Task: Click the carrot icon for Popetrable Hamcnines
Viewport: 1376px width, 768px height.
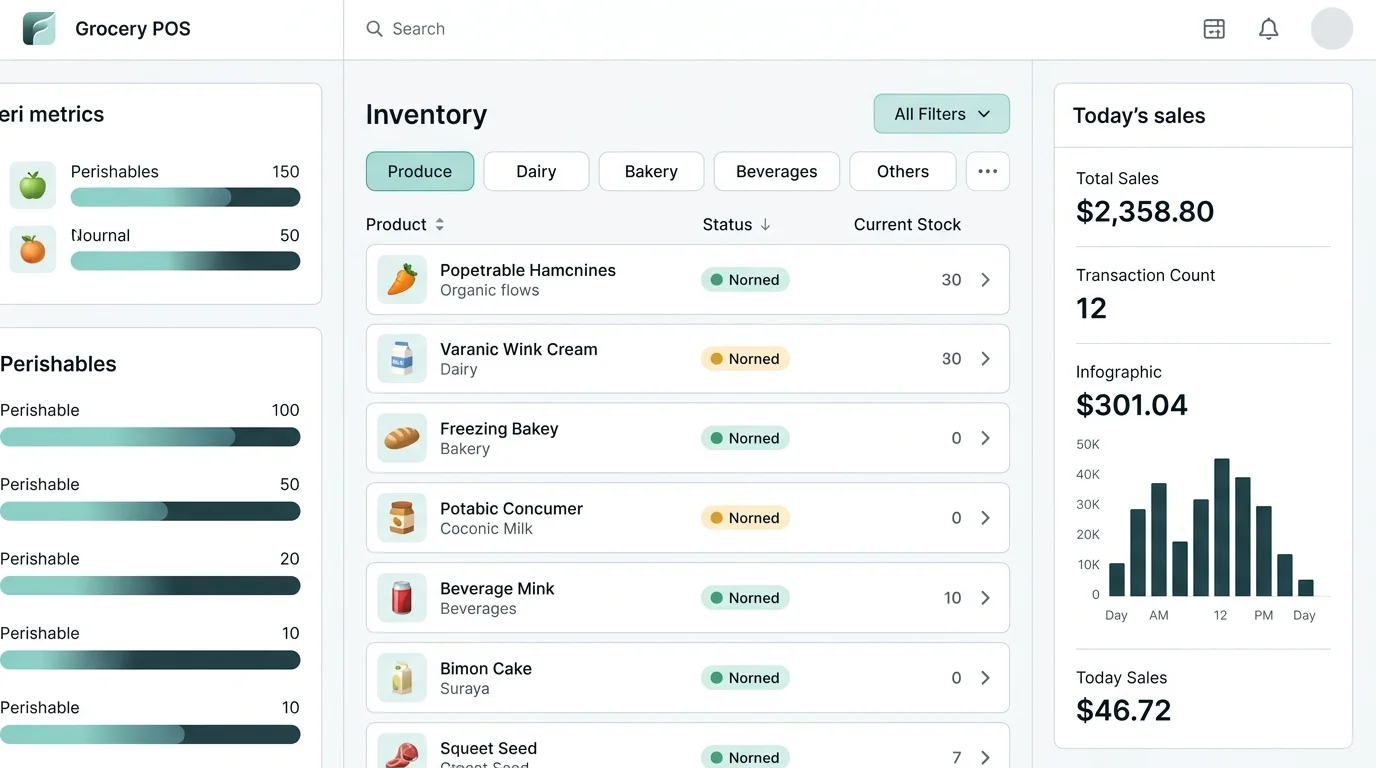Action: coord(402,280)
